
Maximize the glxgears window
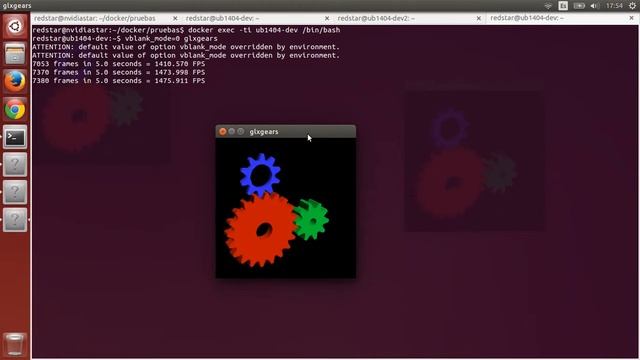240,131
